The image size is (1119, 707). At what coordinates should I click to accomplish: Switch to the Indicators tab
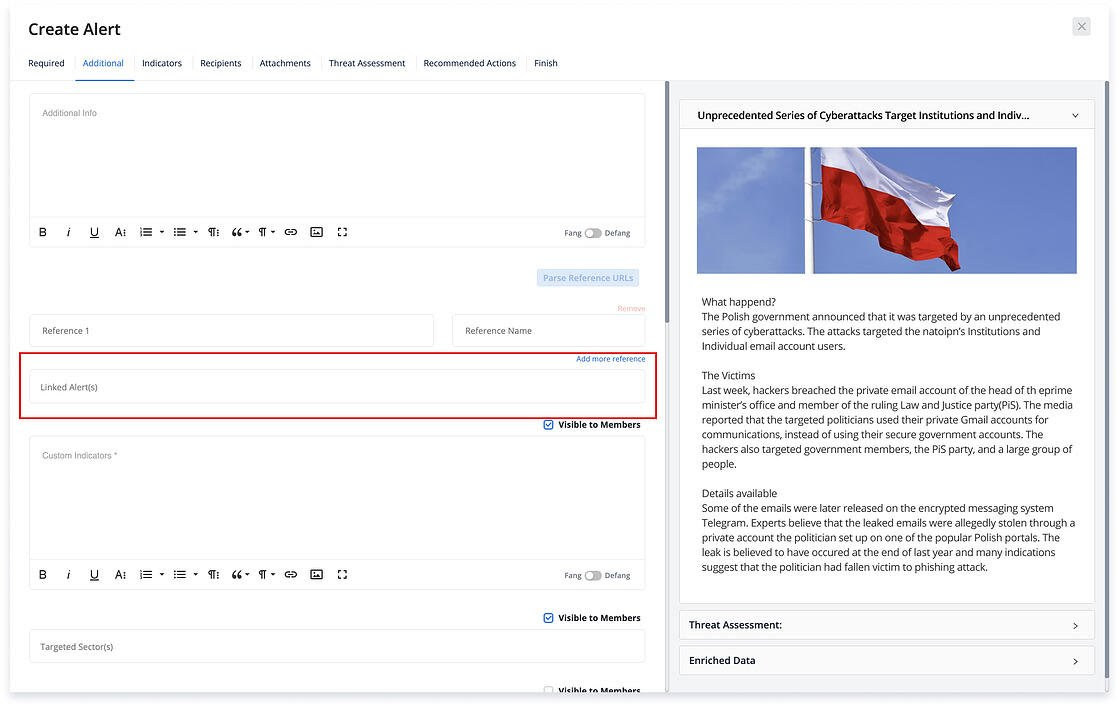(x=162, y=63)
